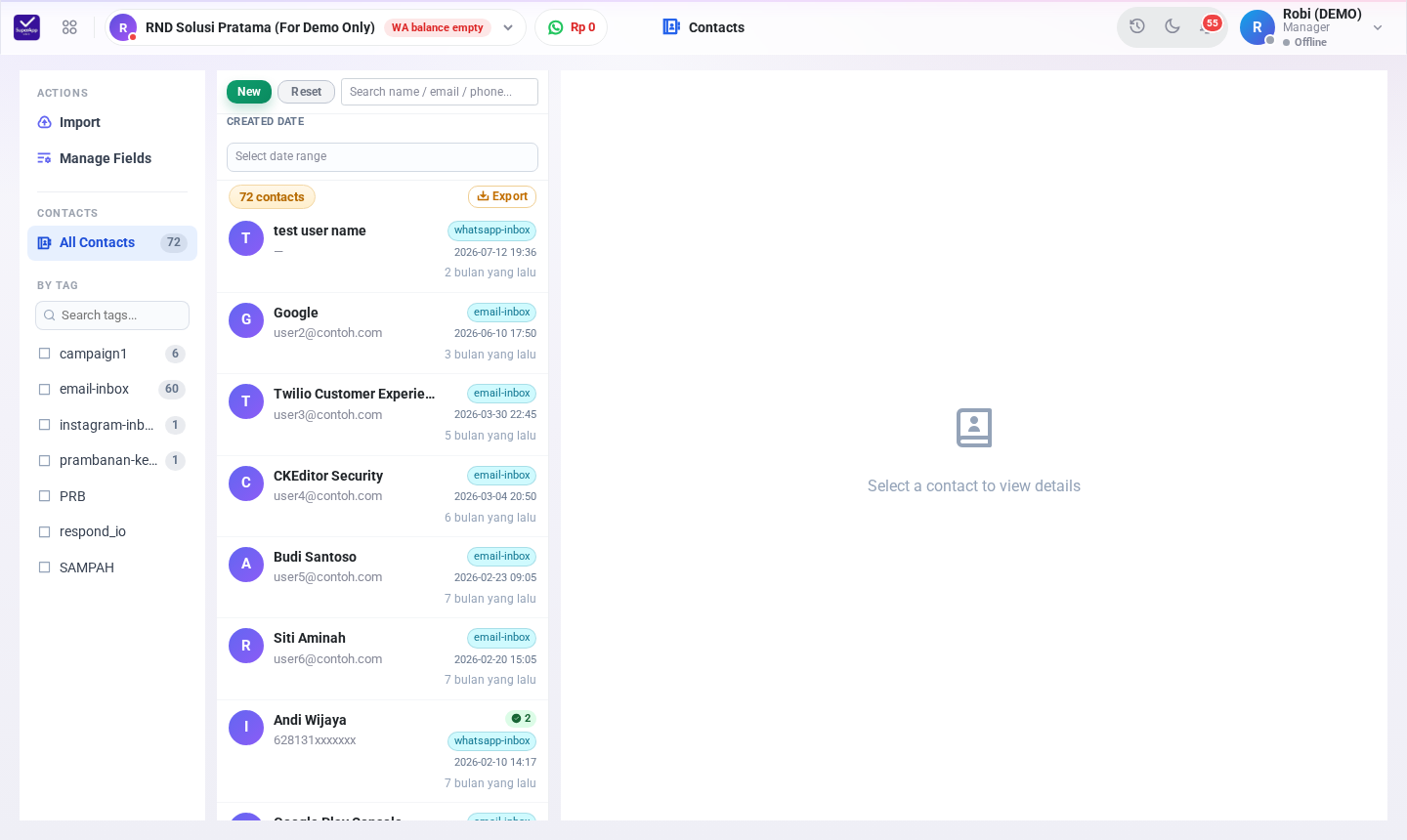
Task: Check the instagram-inb... tag checkbox
Action: (x=44, y=425)
